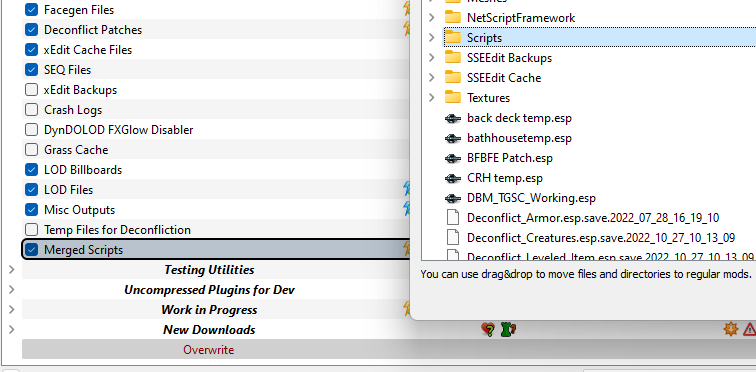Screen dimensions: 756x372
Task: Select the Facegen Files mod name
Action: coord(79,10)
